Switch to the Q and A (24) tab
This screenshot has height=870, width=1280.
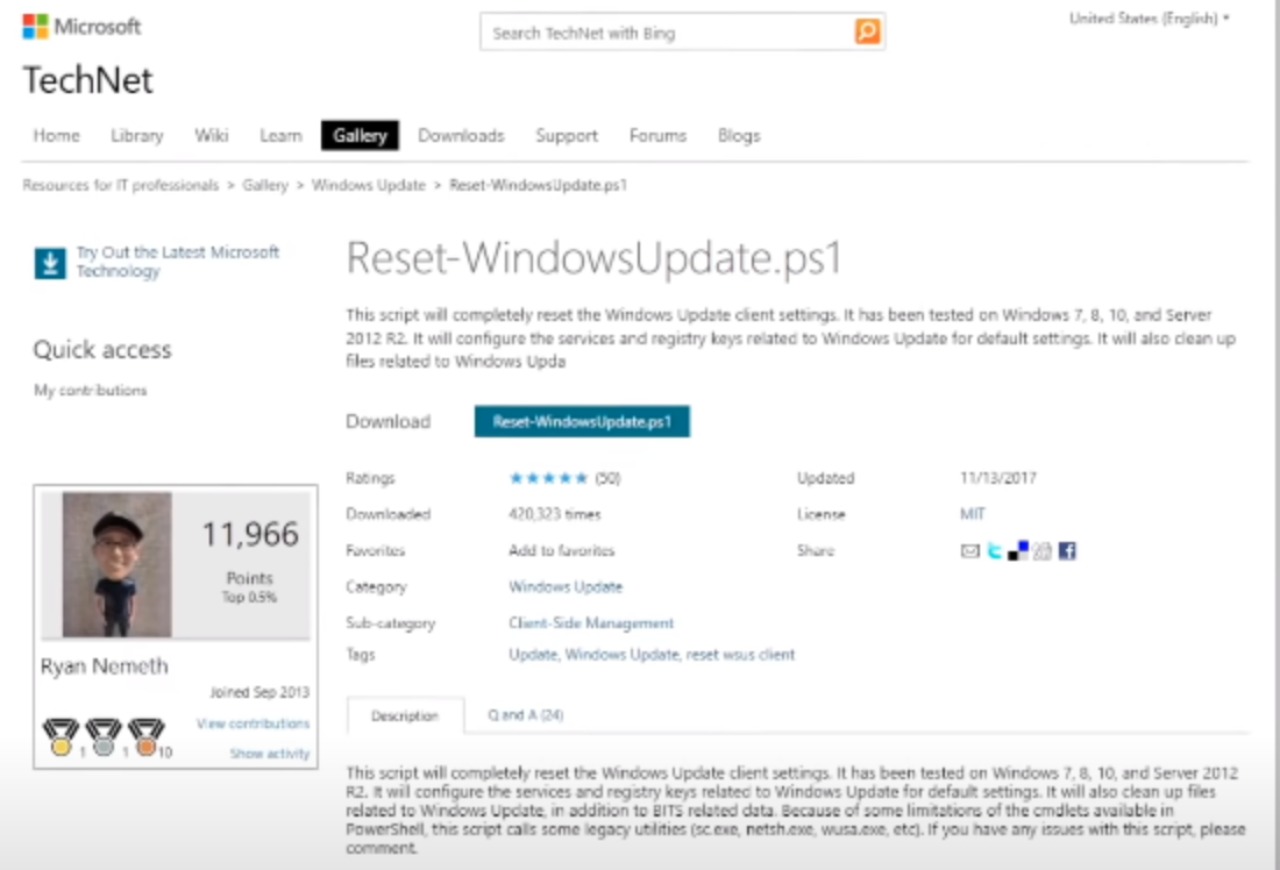pyautogui.click(x=525, y=715)
